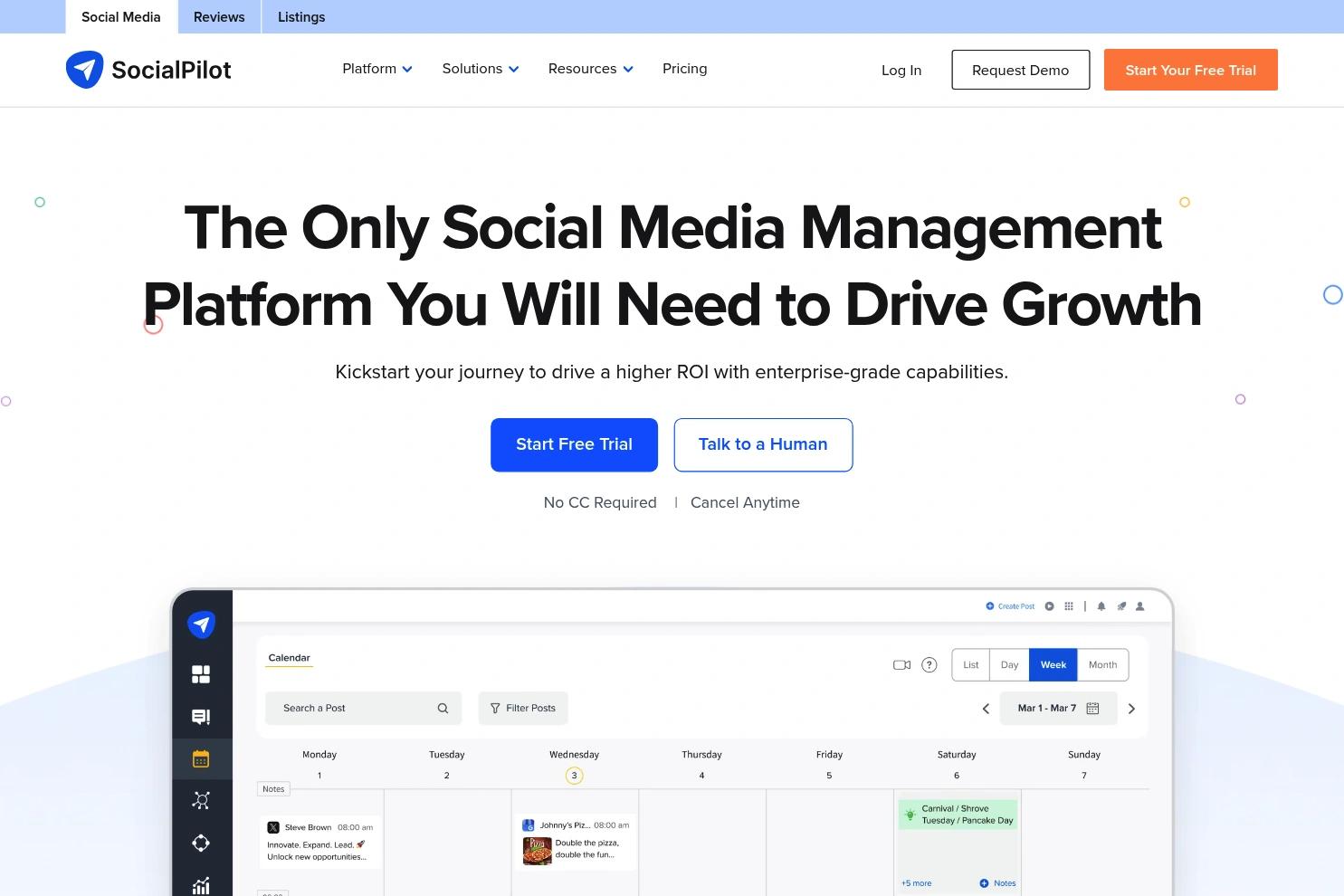
Task: Open the Mar 1 - Mar 7 date range
Action: (1058, 709)
